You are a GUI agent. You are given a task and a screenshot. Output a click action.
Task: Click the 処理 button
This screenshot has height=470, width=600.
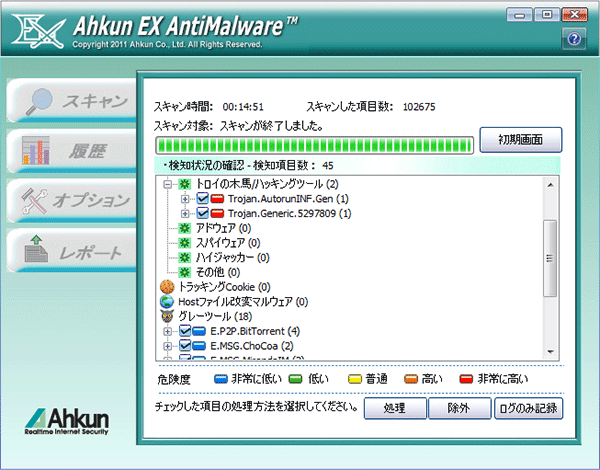395,408
